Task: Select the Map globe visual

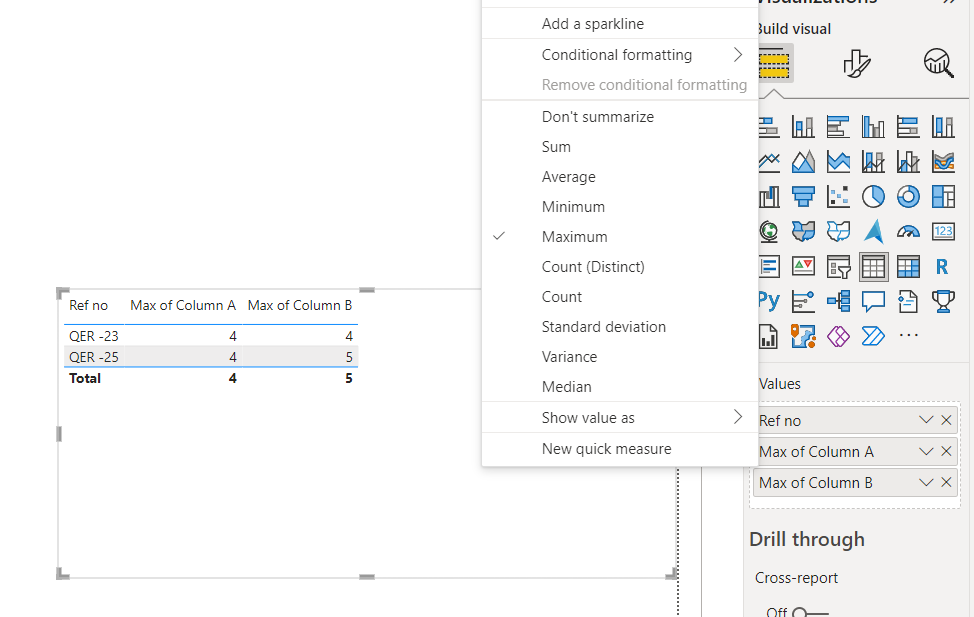Action: click(x=769, y=232)
